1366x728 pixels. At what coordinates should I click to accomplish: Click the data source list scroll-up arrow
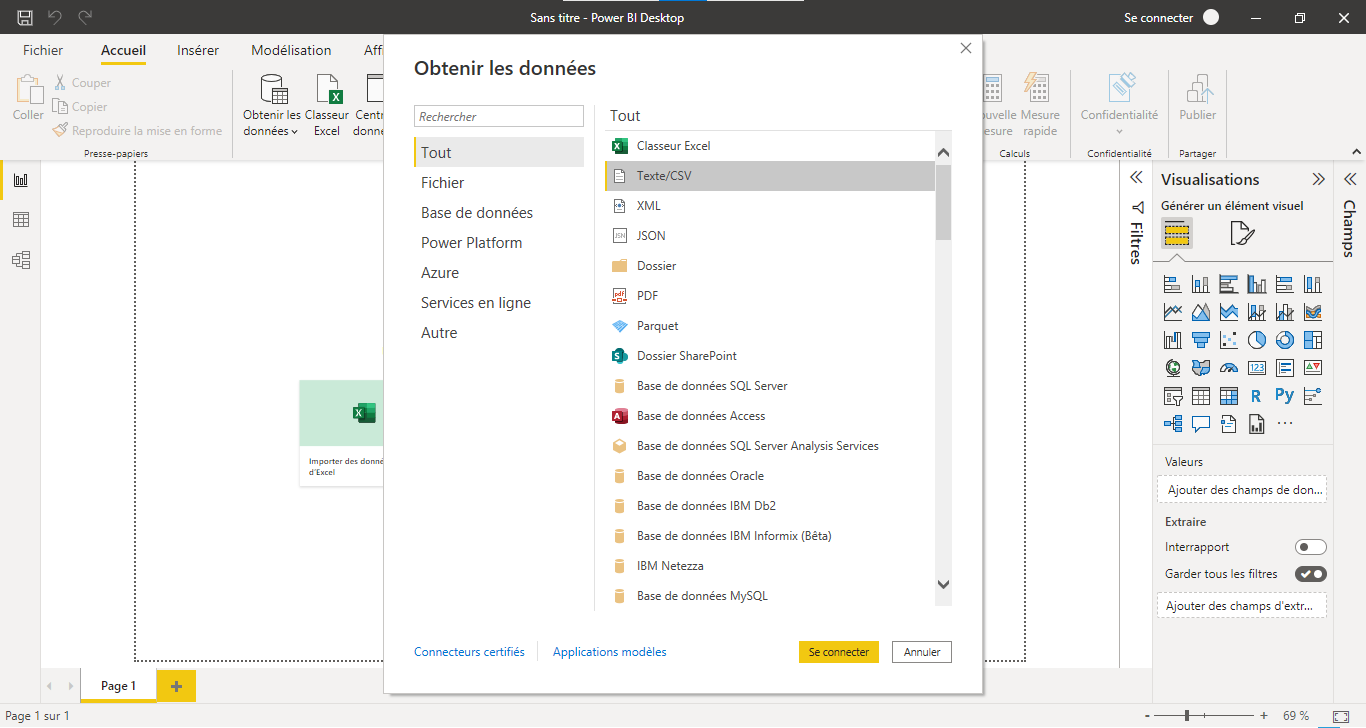pyautogui.click(x=943, y=153)
